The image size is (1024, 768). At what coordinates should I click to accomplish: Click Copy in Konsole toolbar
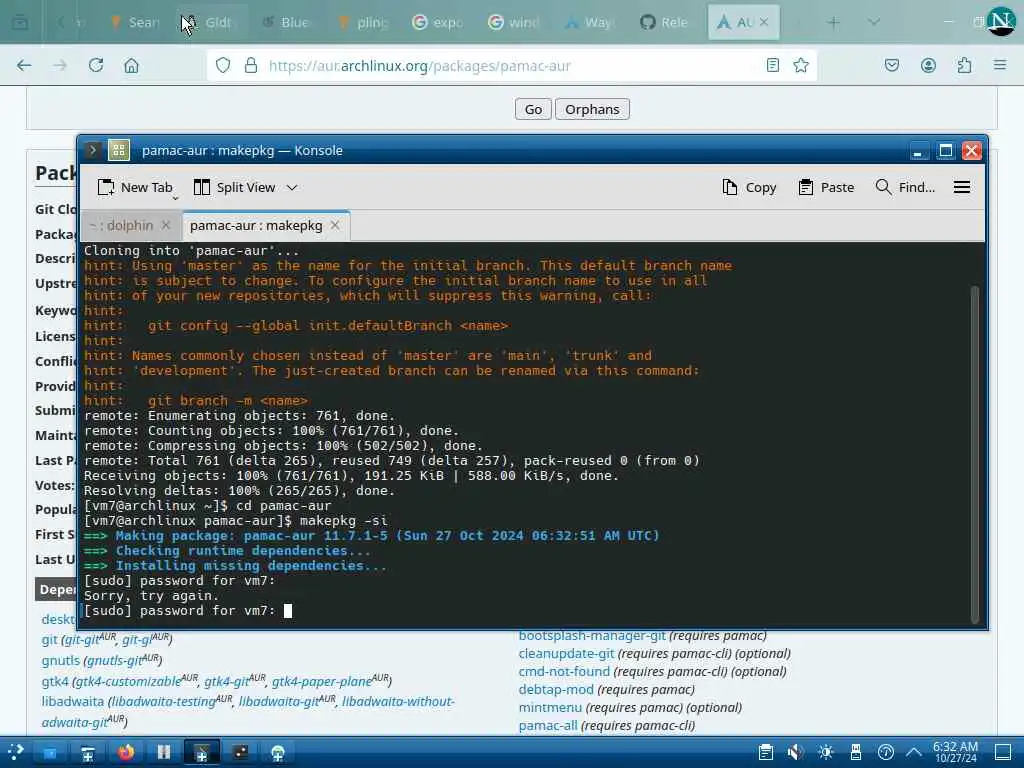pos(749,187)
